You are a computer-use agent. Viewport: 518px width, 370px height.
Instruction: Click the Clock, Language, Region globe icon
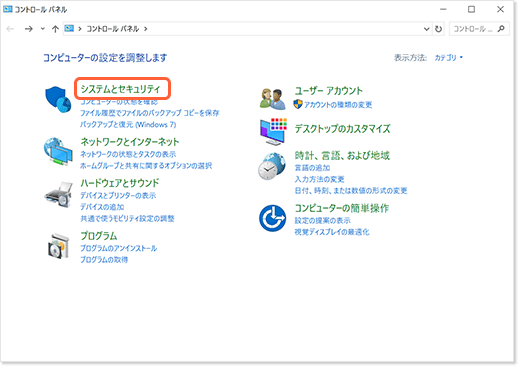coord(272,166)
